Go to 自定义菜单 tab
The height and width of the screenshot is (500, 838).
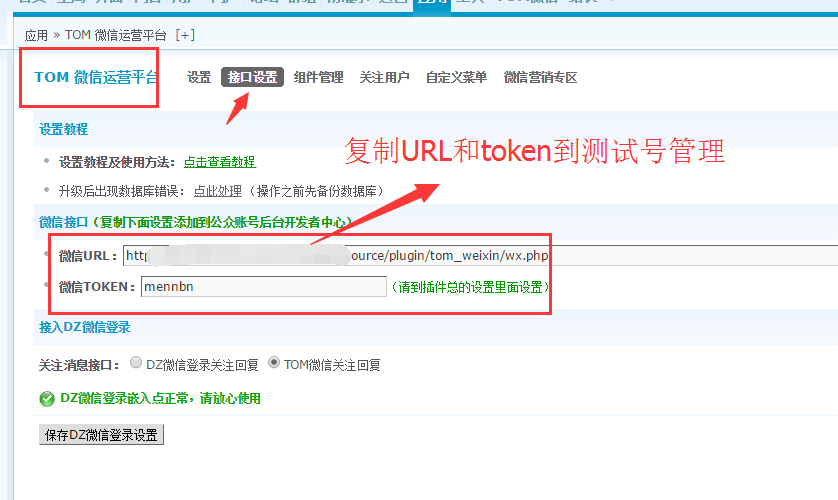456,77
